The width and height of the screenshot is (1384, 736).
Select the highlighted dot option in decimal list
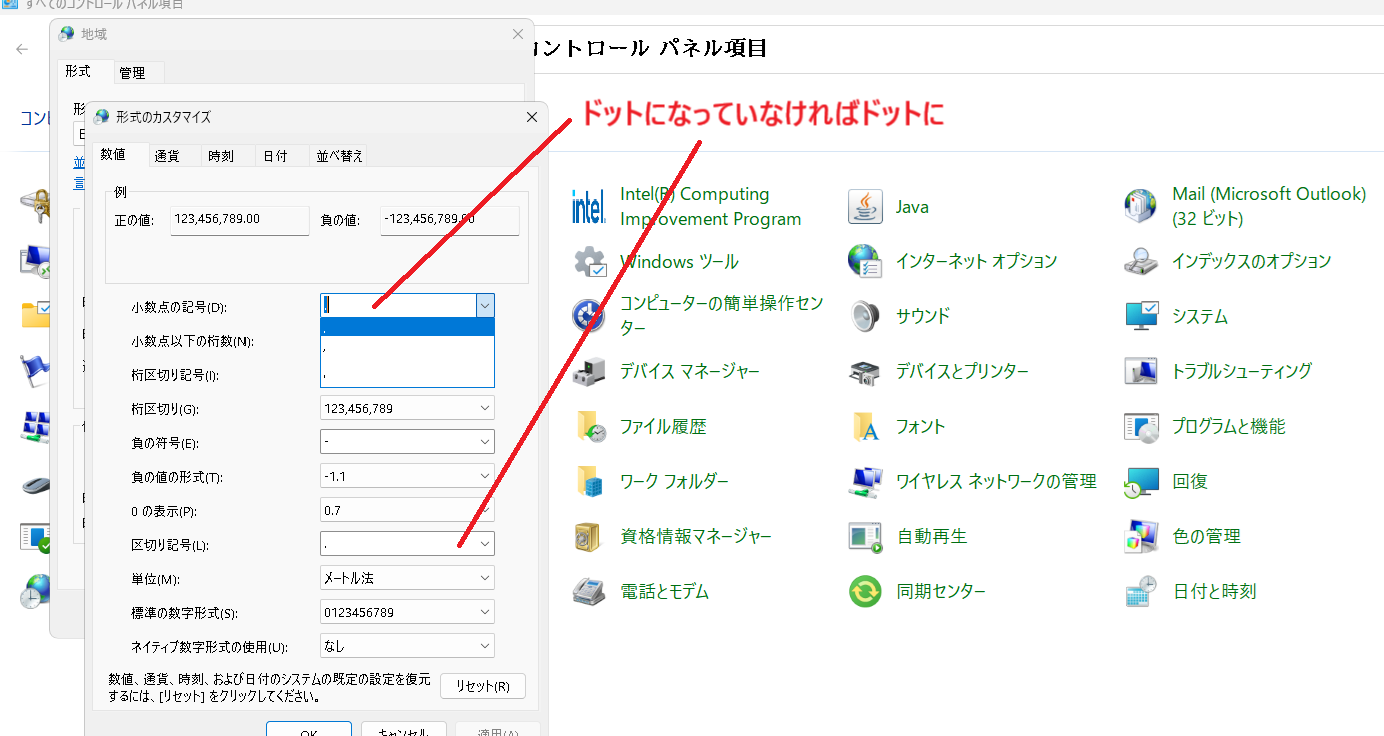[407, 327]
